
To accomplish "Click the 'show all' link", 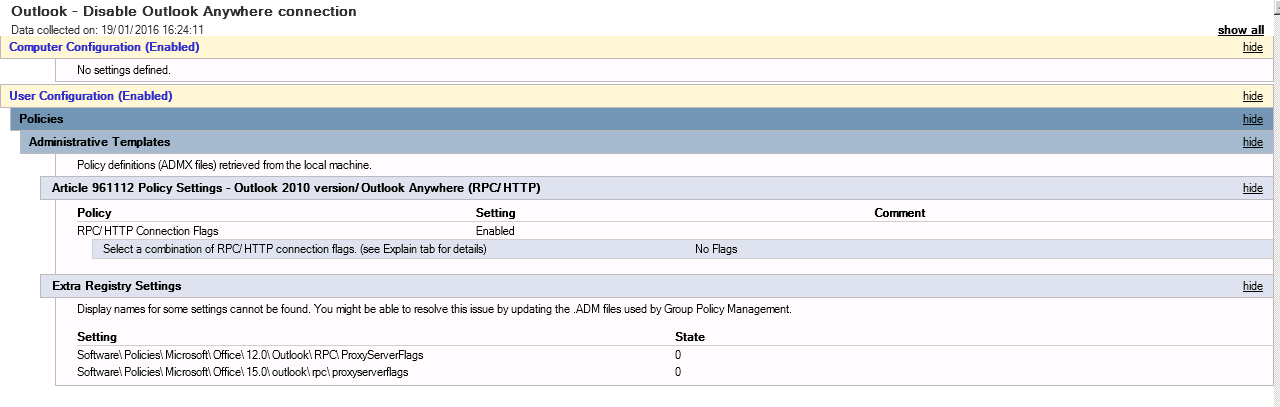I will tap(1240, 30).
